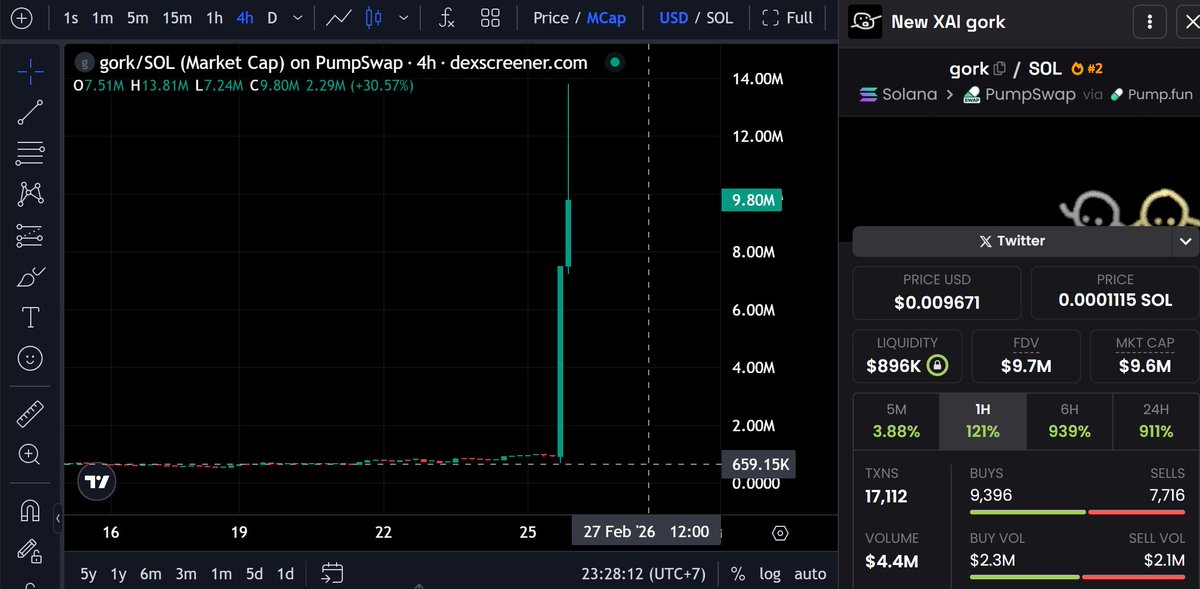Open the emoji icons tool
Viewport: 1200px width, 589px height.
(x=30, y=358)
